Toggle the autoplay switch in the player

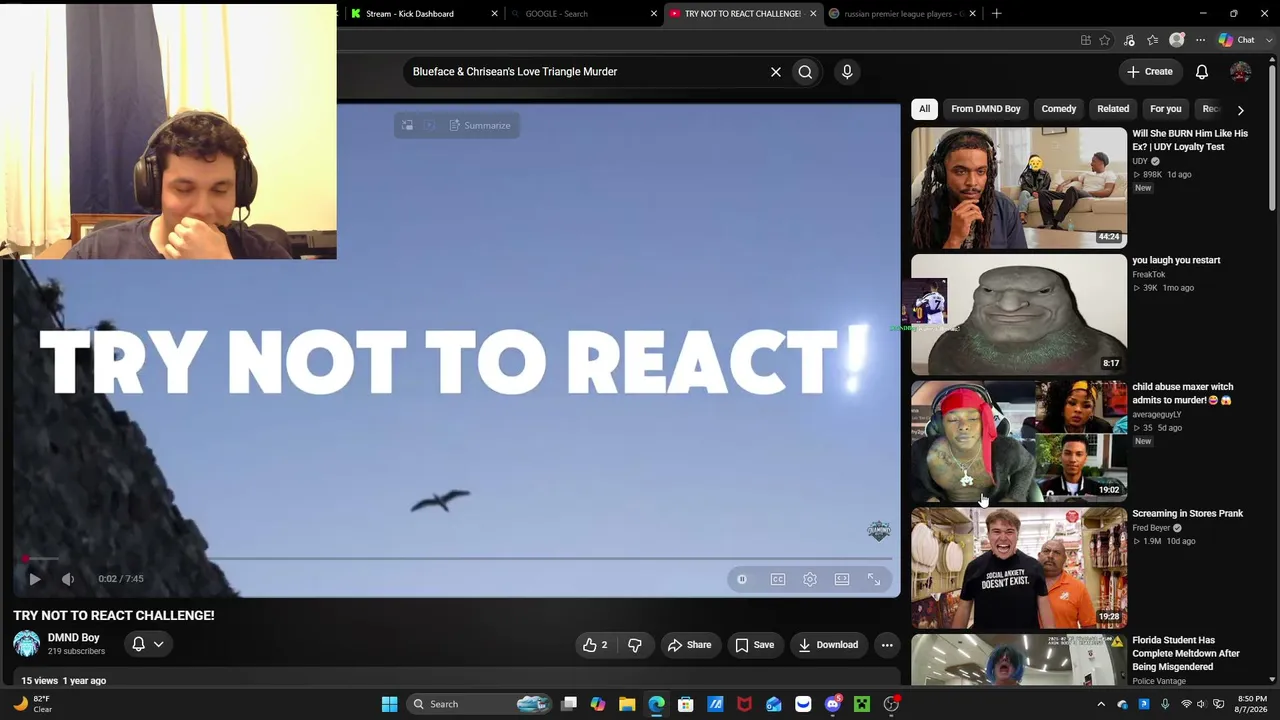coord(742,579)
